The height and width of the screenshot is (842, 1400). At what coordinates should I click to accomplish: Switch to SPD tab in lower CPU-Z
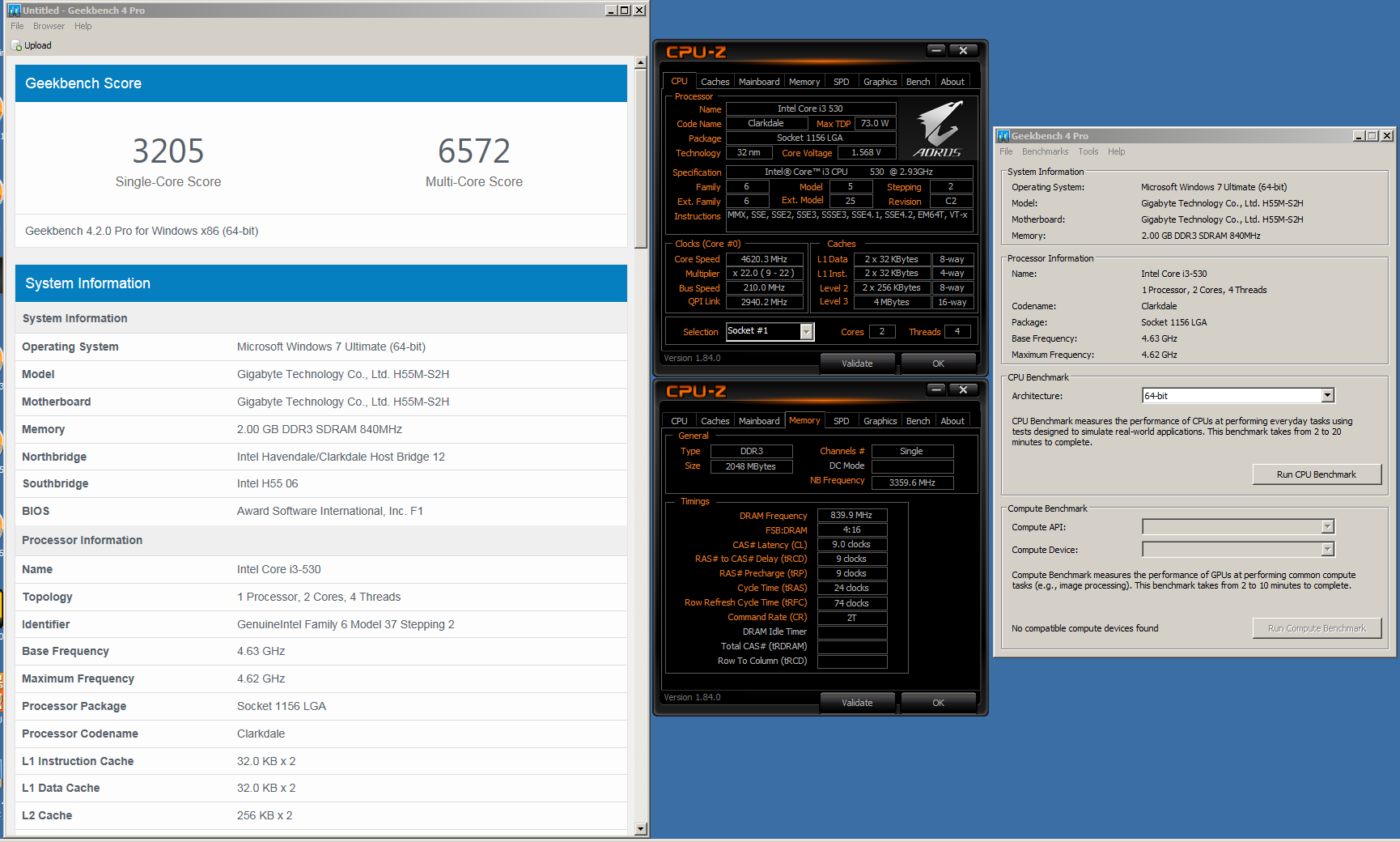click(x=842, y=421)
